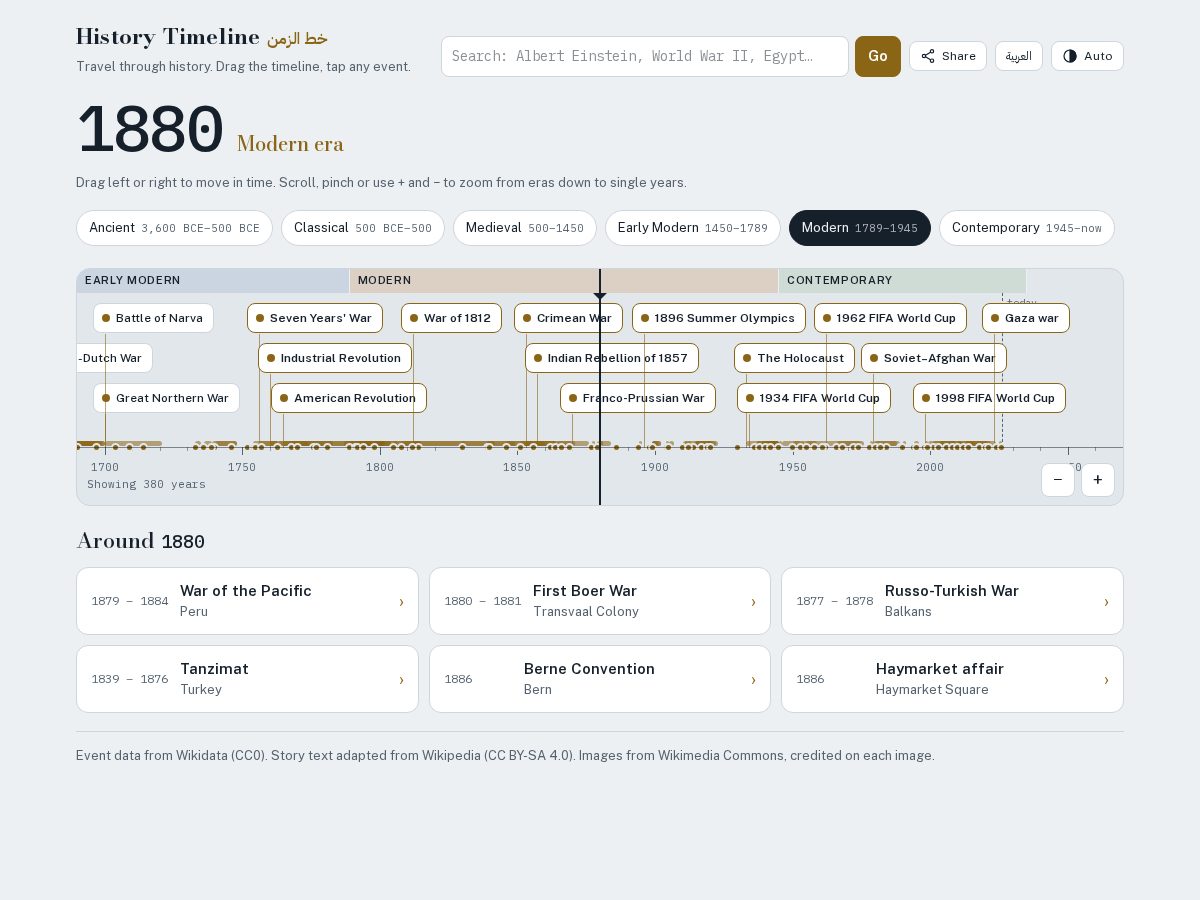Open 1998 FIFA World Cup marker
The height and width of the screenshot is (900, 1200).
click(989, 398)
